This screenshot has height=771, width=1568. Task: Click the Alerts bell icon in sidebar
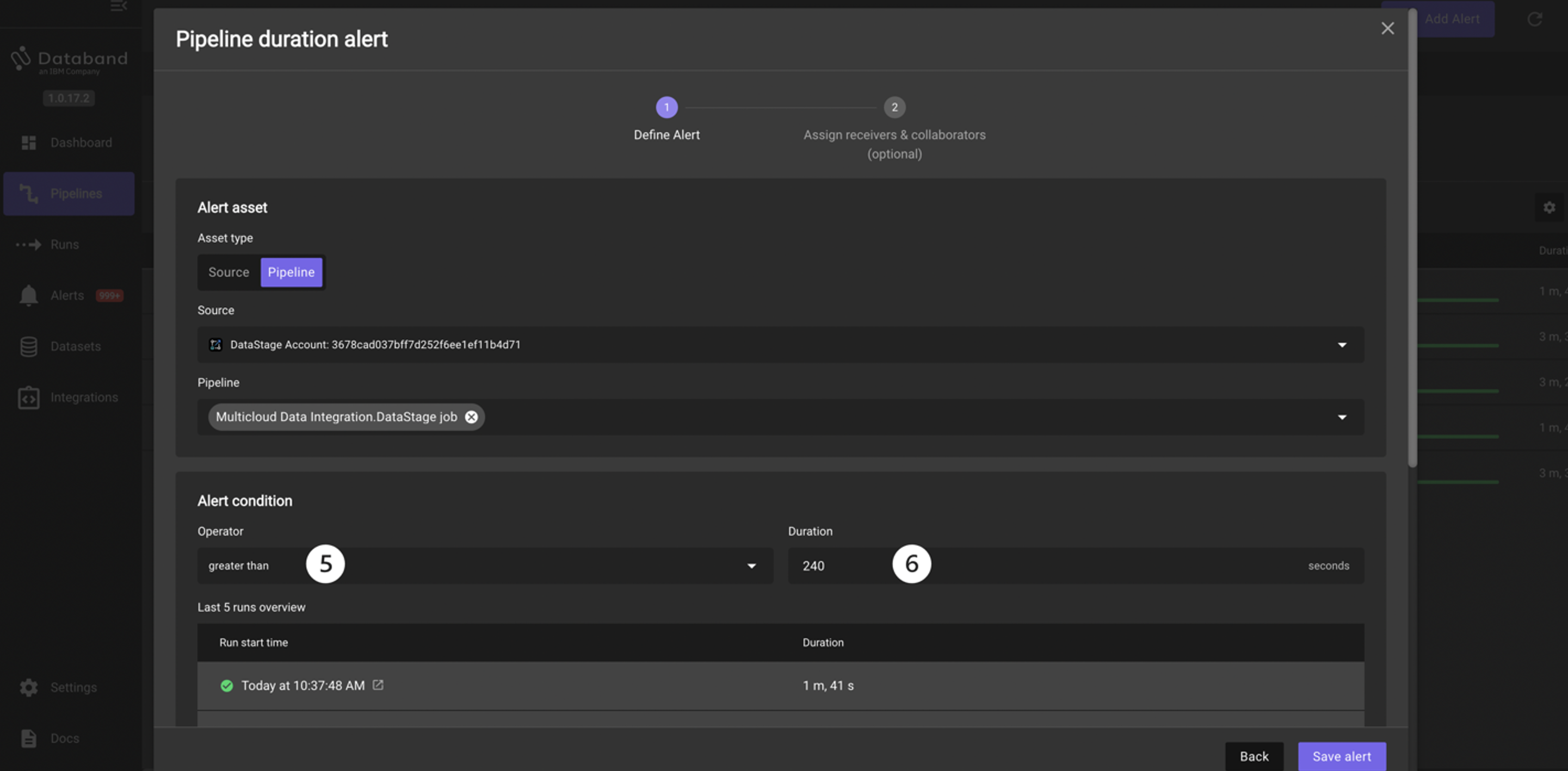[29, 296]
